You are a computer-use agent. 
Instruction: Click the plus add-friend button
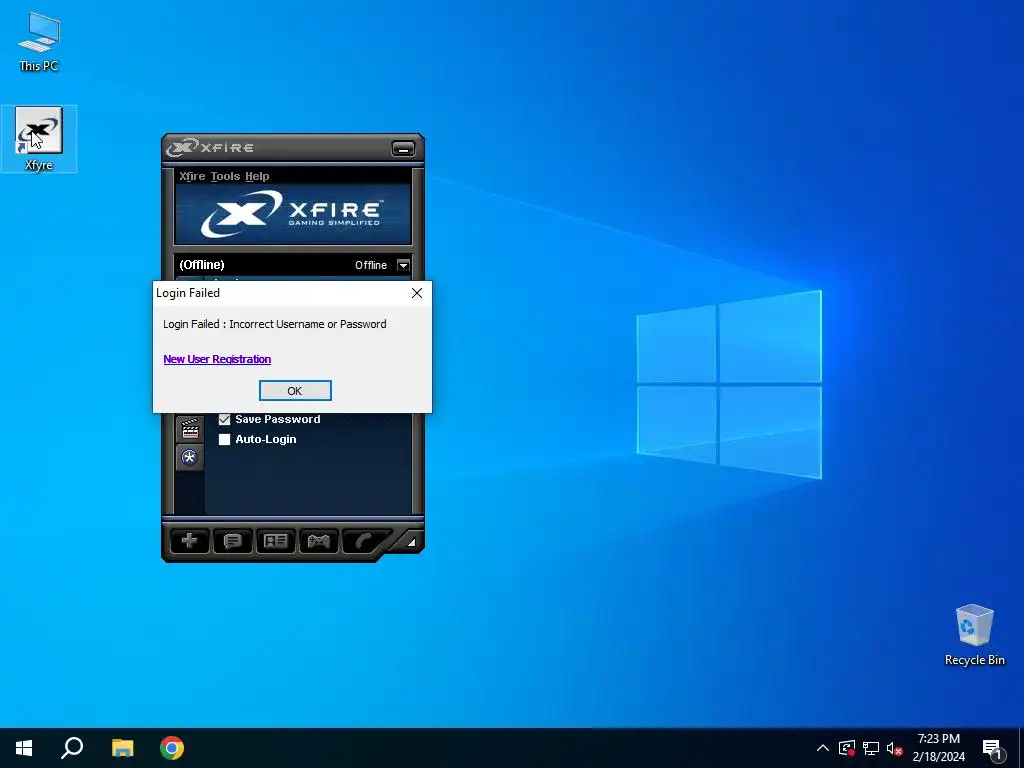coord(189,541)
